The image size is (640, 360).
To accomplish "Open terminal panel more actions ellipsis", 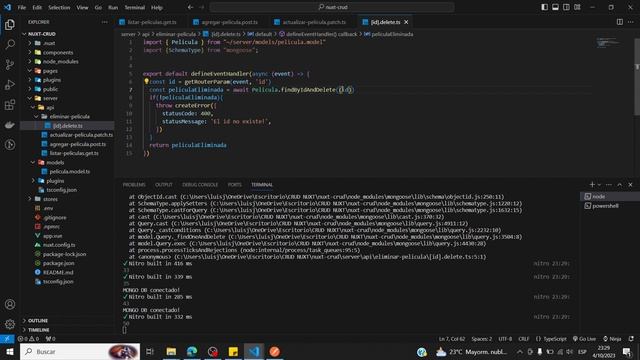I will pyautogui.click(x=609, y=184).
